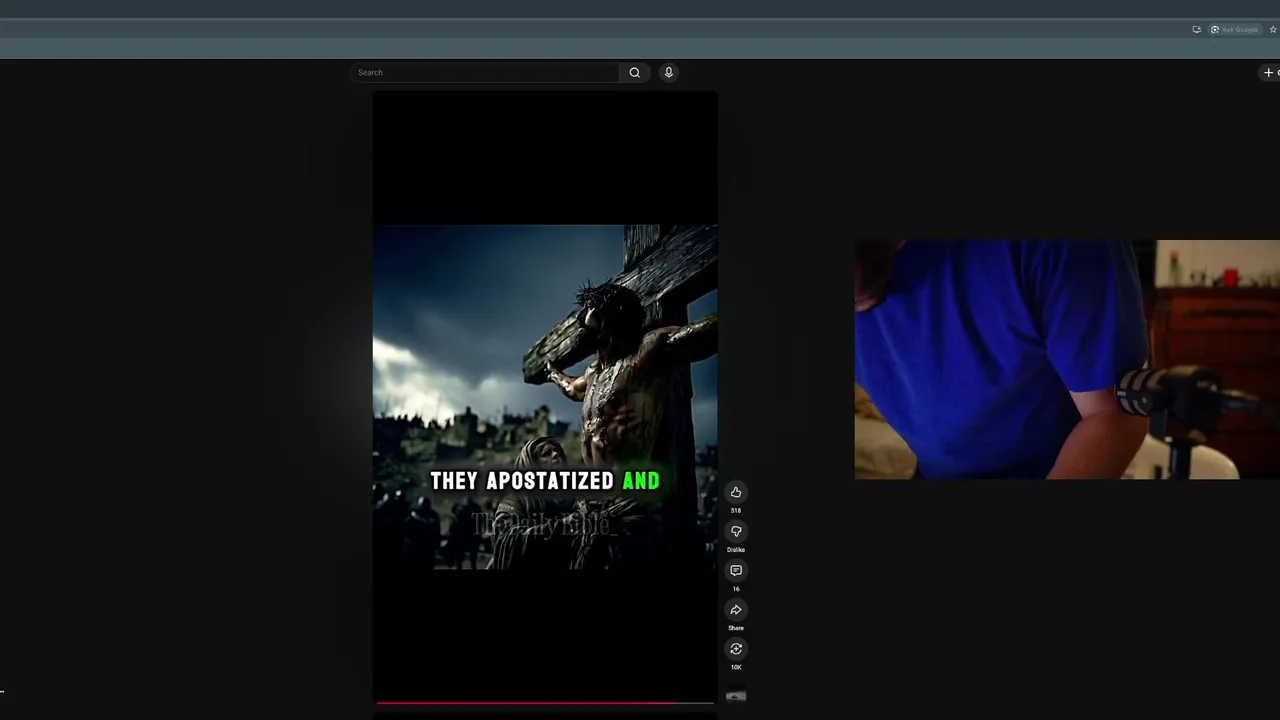Click the magnifying glass search button
Image resolution: width=1280 pixels, height=720 pixels.
pos(634,72)
